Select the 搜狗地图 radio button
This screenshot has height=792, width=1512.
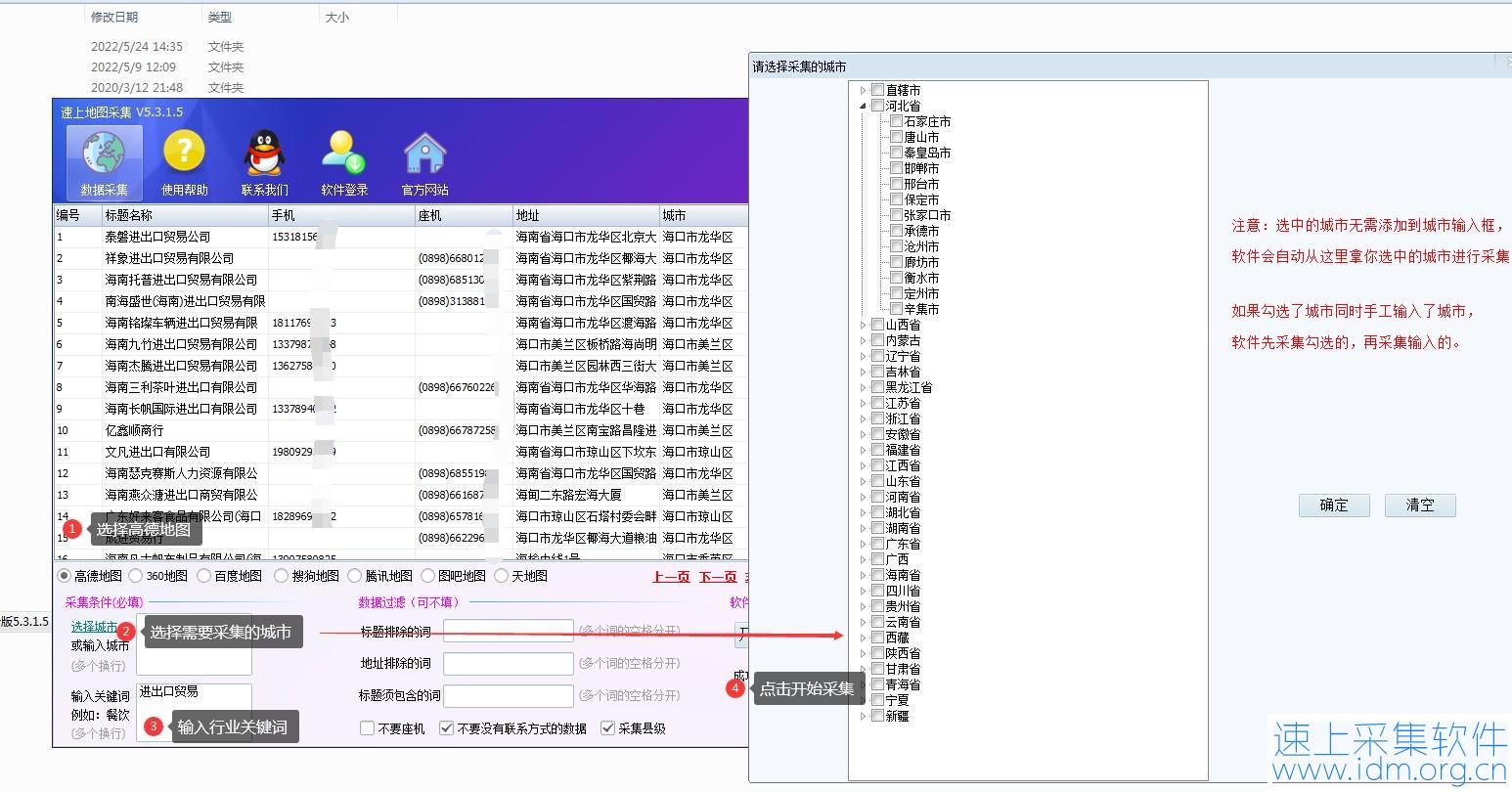pyautogui.click(x=282, y=576)
